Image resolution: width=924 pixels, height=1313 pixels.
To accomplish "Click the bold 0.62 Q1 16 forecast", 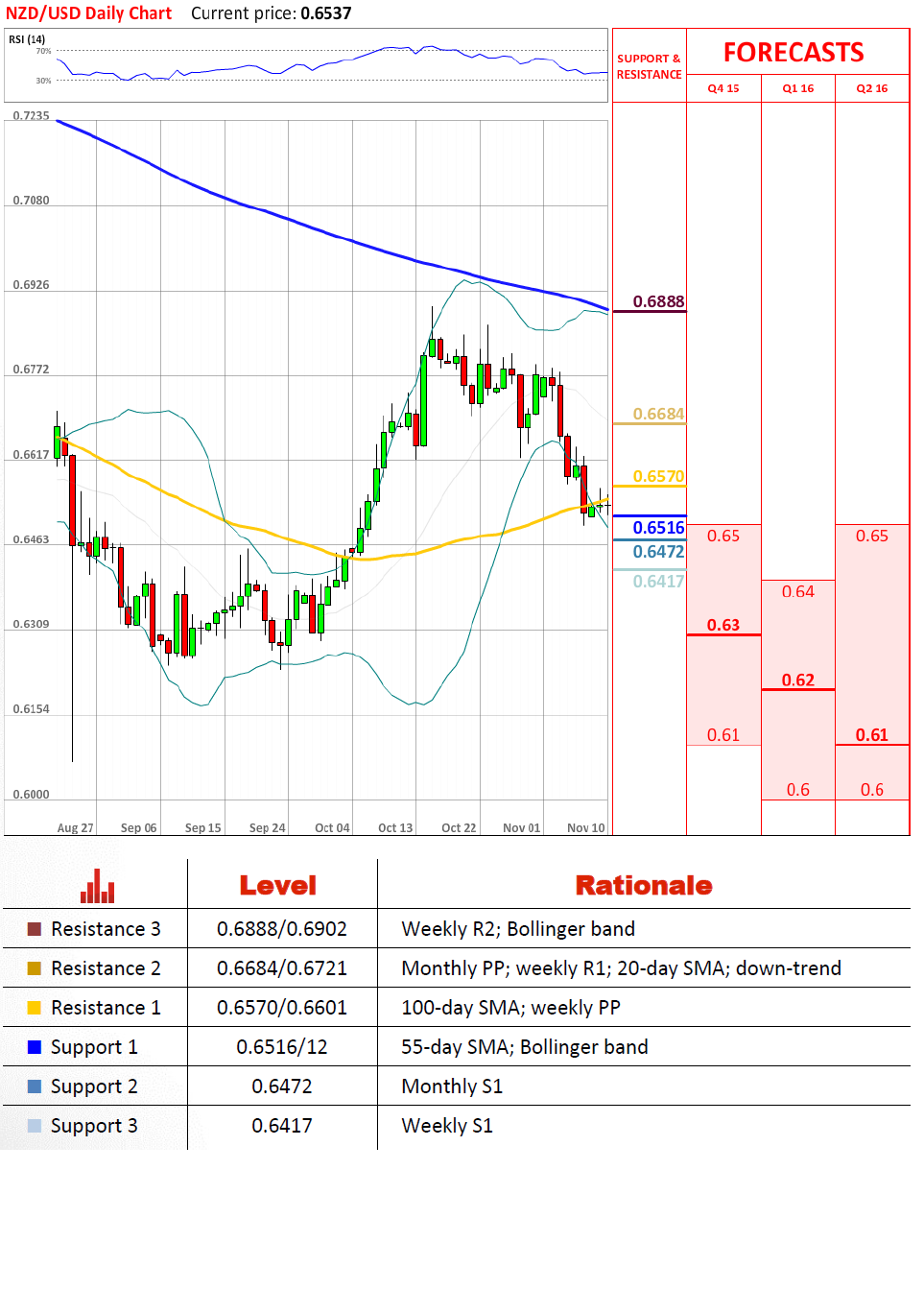I will click(x=798, y=680).
